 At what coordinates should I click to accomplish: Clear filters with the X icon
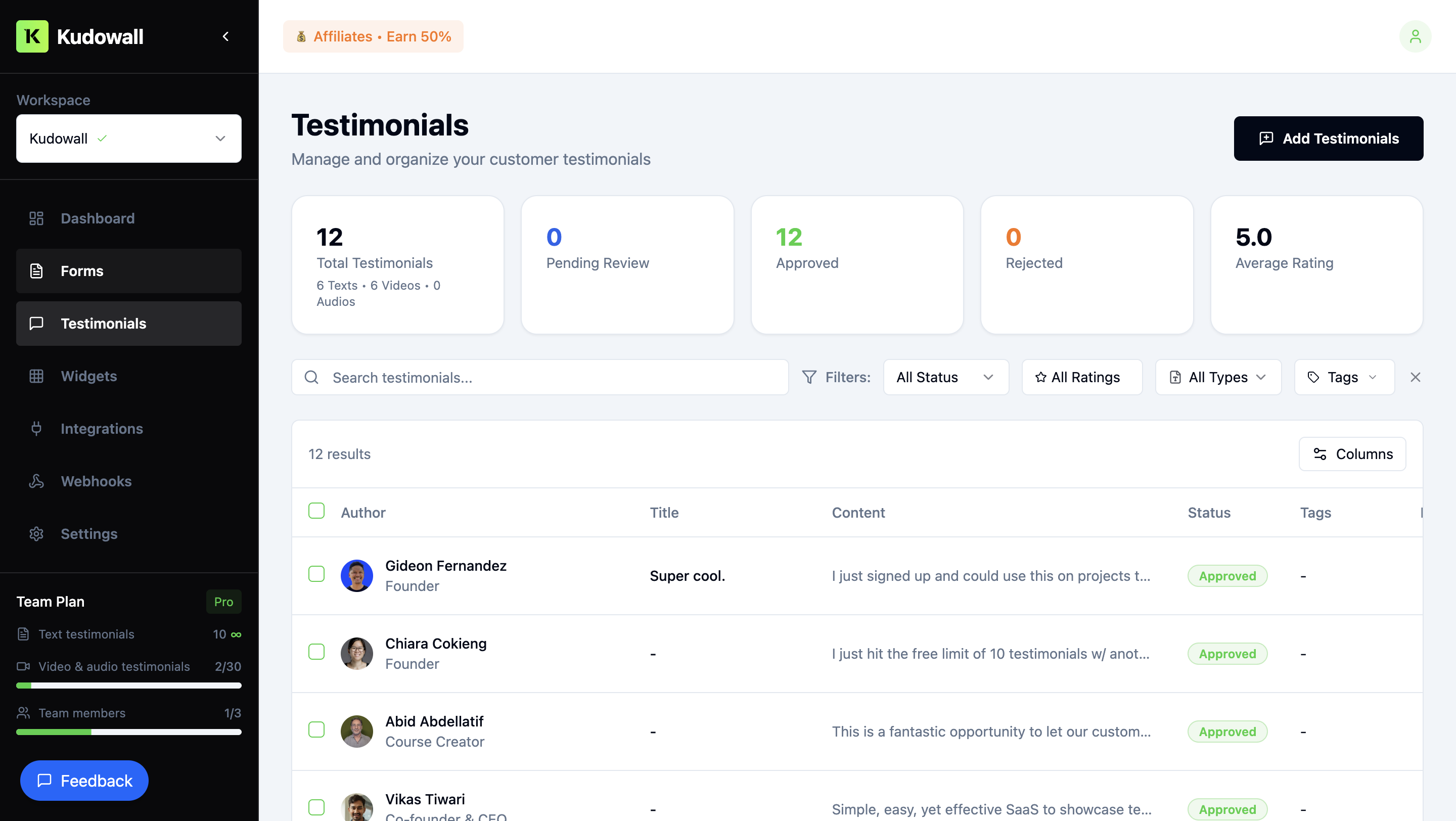click(x=1415, y=377)
